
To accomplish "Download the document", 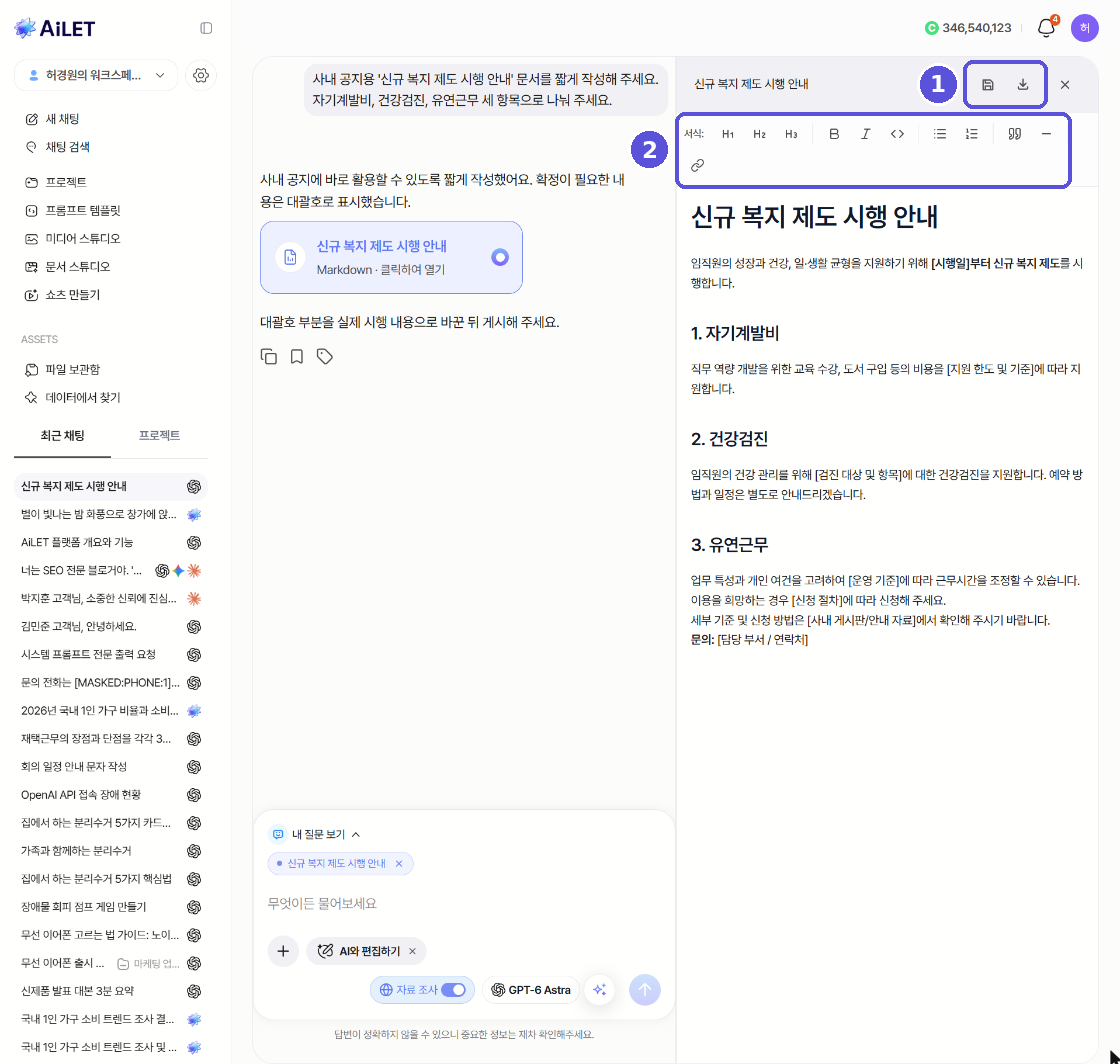I will pyautogui.click(x=1023, y=84).
